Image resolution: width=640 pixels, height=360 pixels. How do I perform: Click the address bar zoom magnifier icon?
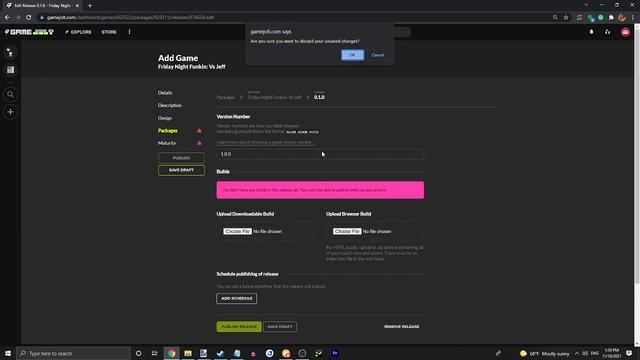555,18
